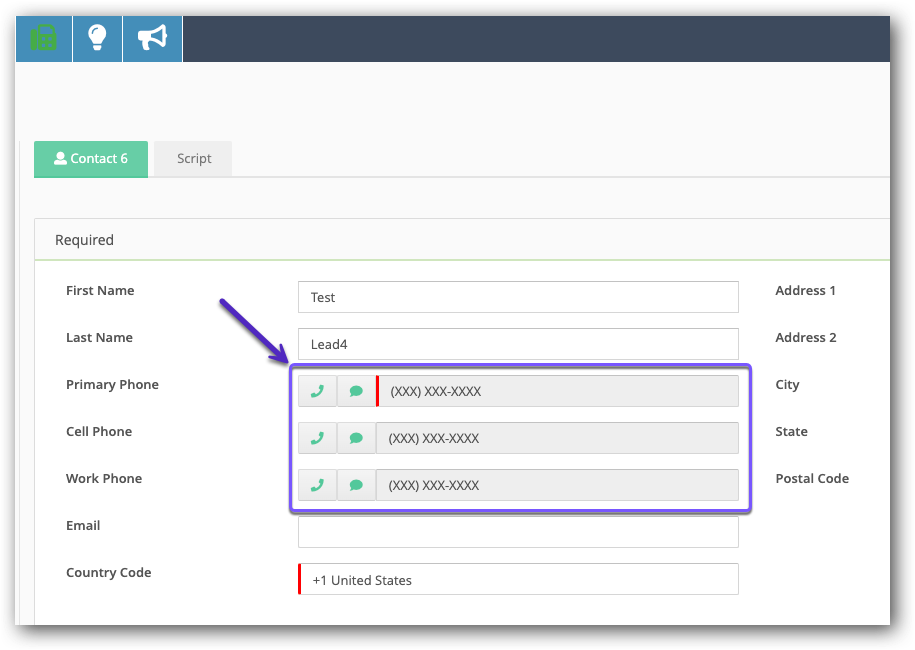Click the empty Email input field
This screenshot has height=650, width=915.
click(x=518, y=532)
